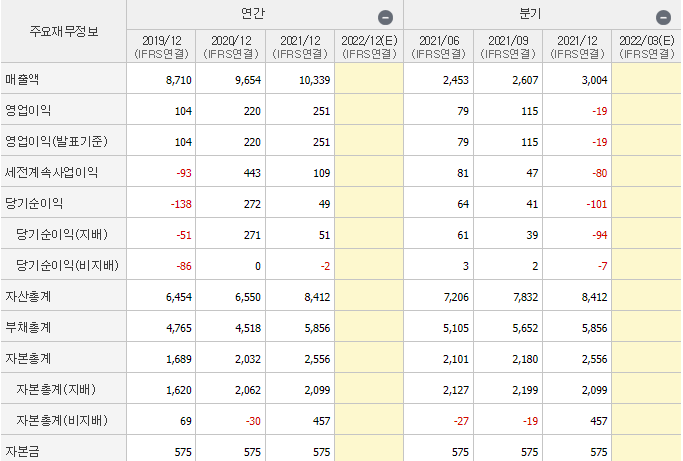This screenshot has height=461, width=683.
Task: Select the 분기 header label
Action: tap(530, 14)
